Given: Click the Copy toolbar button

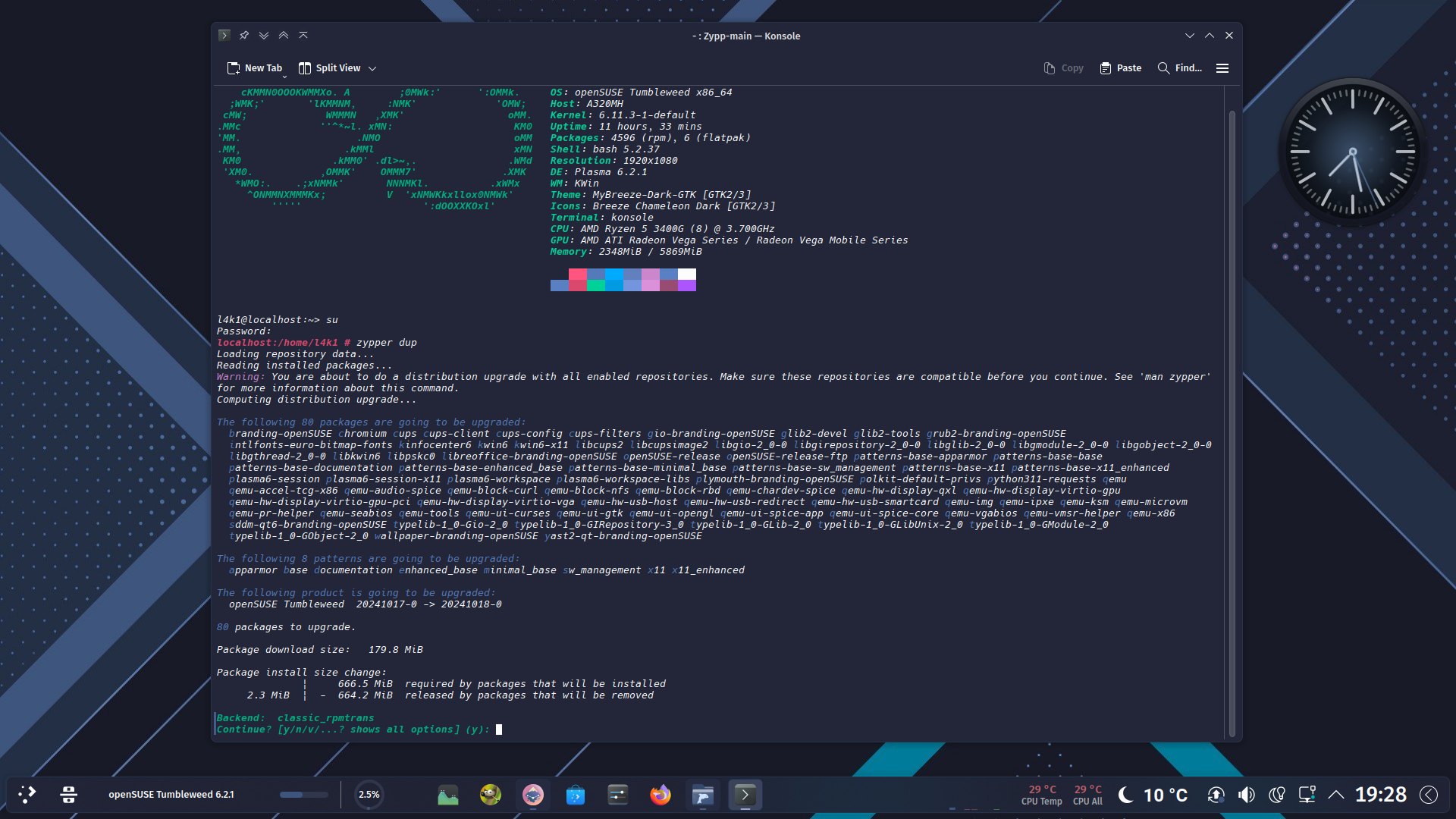Looking at the screenshot, I should coord(1063,68).
